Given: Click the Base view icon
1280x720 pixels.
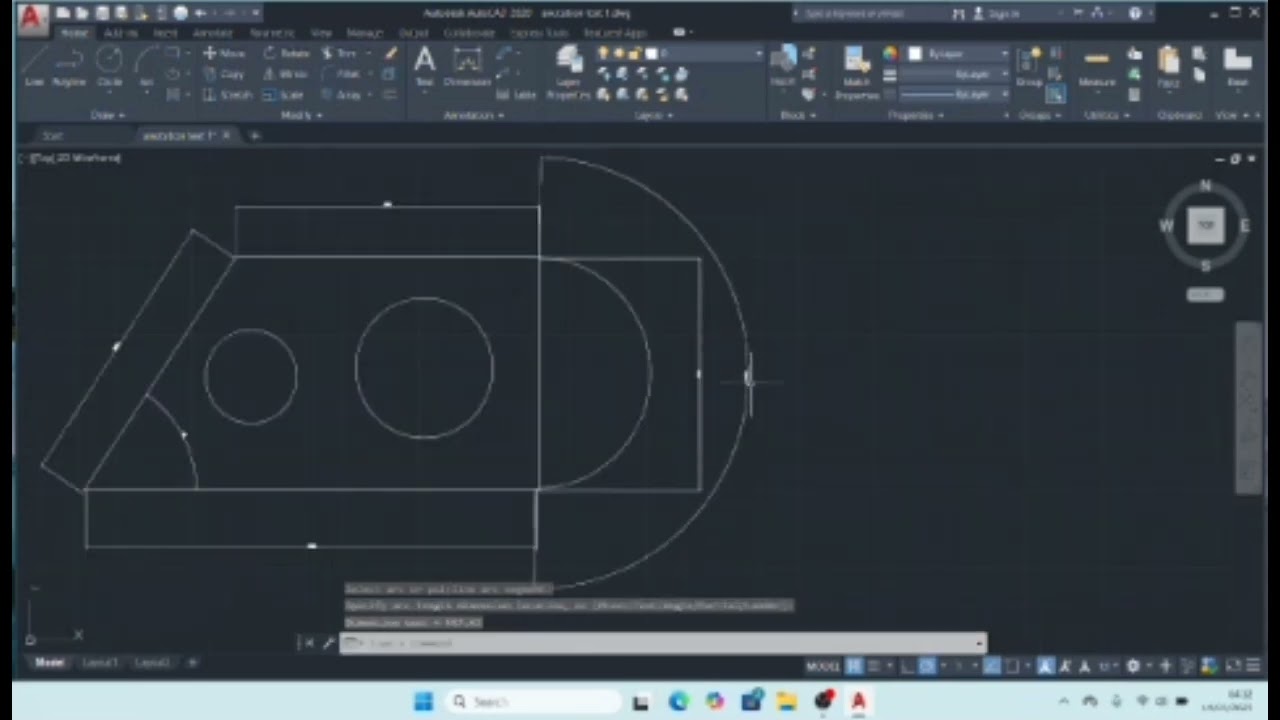Looking at the screenshot, I should click(x=1238, y=68).
